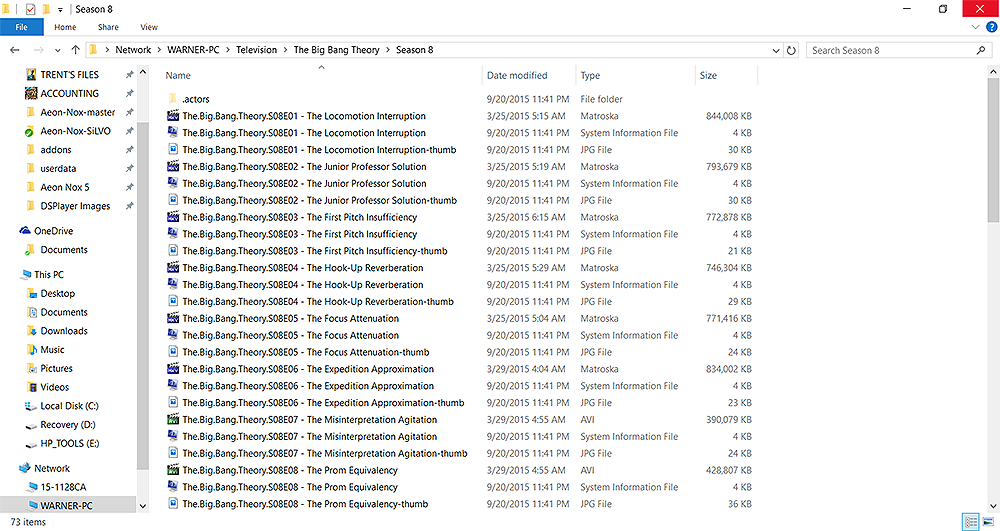Select S08E08 Prom Equivalency AVI file icon
This screenshot has height=531, width=1000.
173,470
